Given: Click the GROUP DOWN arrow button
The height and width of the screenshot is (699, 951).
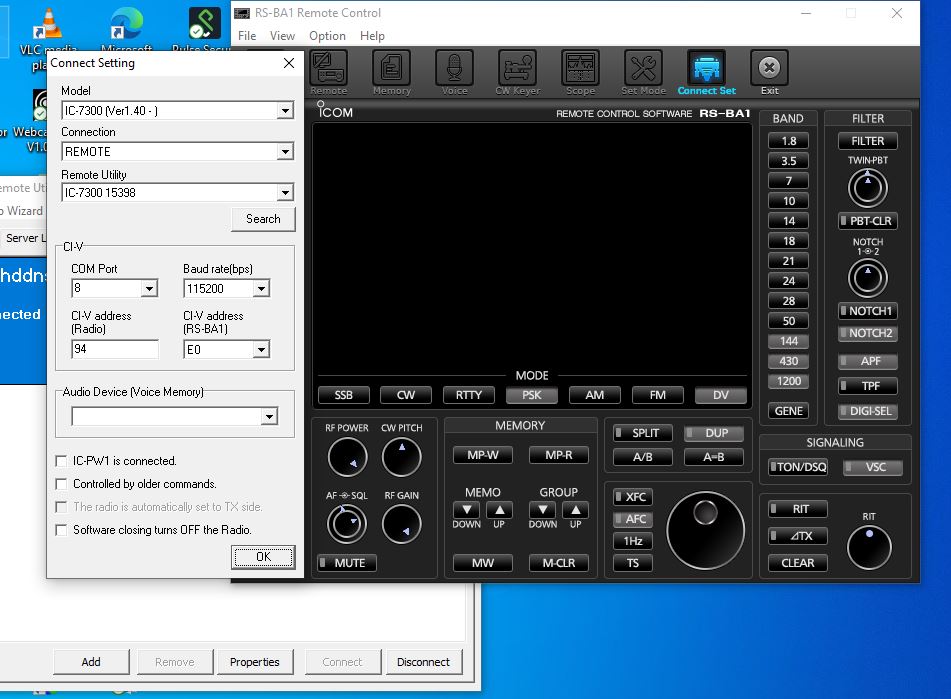Looking at the screenshot, I should pos(543,510).
